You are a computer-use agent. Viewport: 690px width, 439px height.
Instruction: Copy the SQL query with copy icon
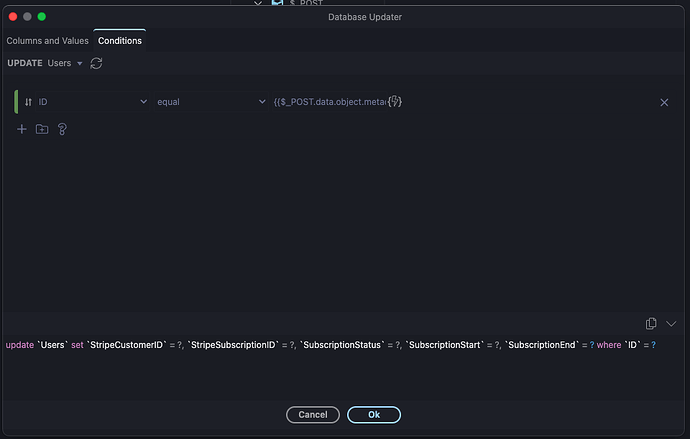(651, 324)
